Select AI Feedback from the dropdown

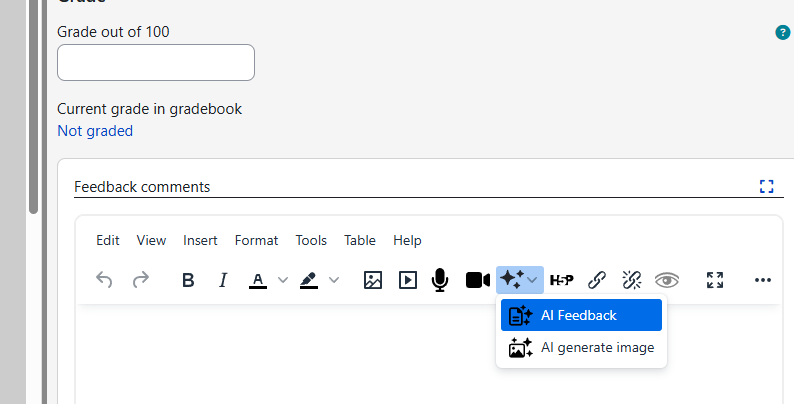581,315
